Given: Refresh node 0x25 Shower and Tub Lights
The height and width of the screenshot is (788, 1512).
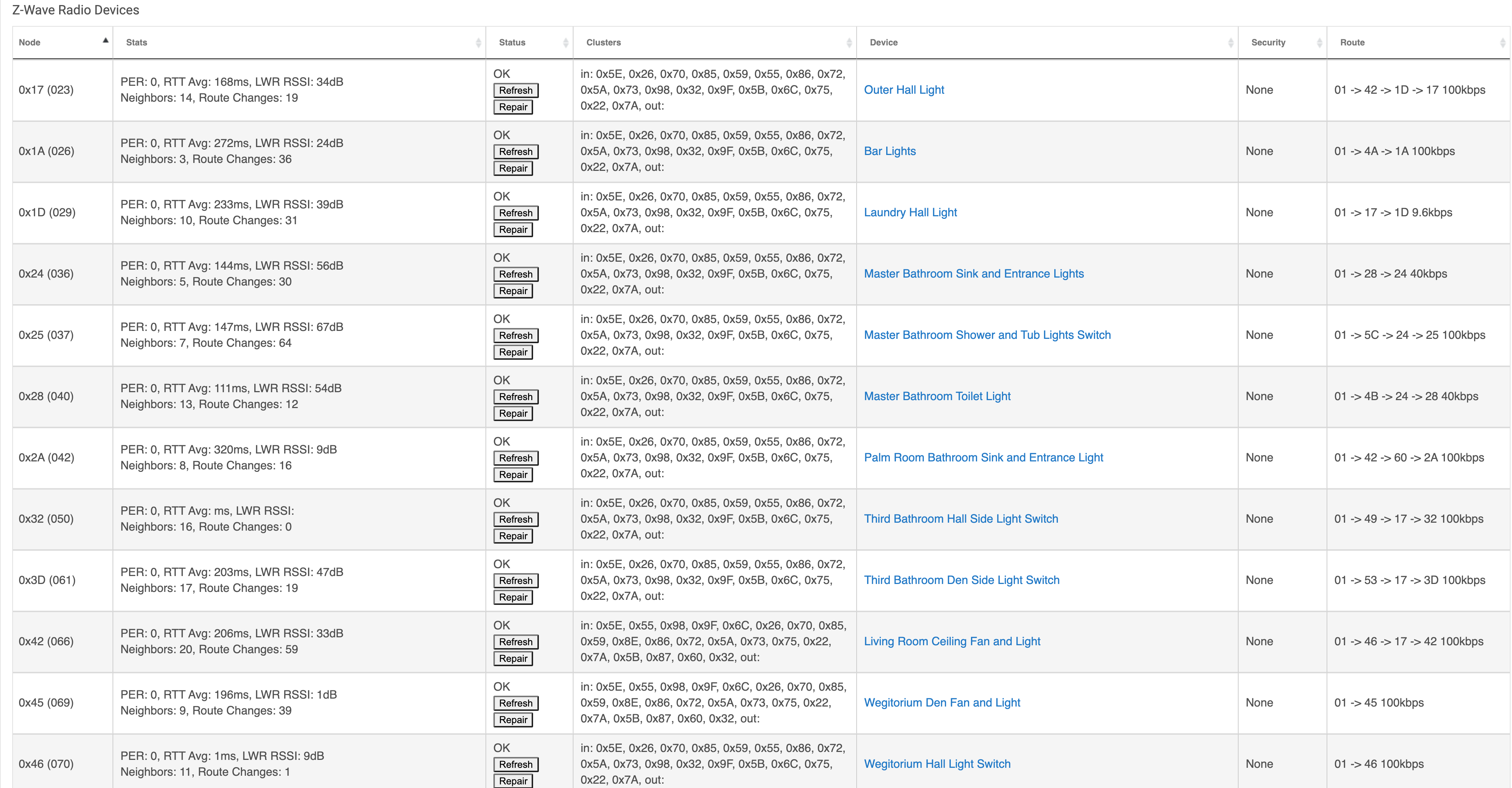Looking at the screenshot, I should pyautogui.click(x=516, y=336).
